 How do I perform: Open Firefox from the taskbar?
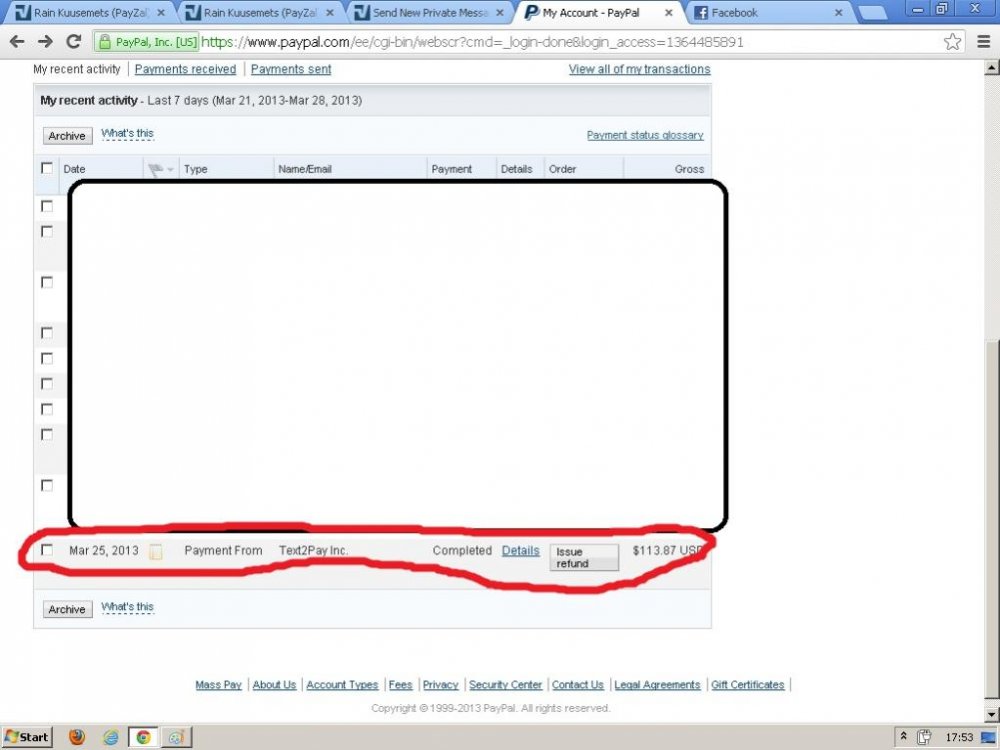[77, 737]
